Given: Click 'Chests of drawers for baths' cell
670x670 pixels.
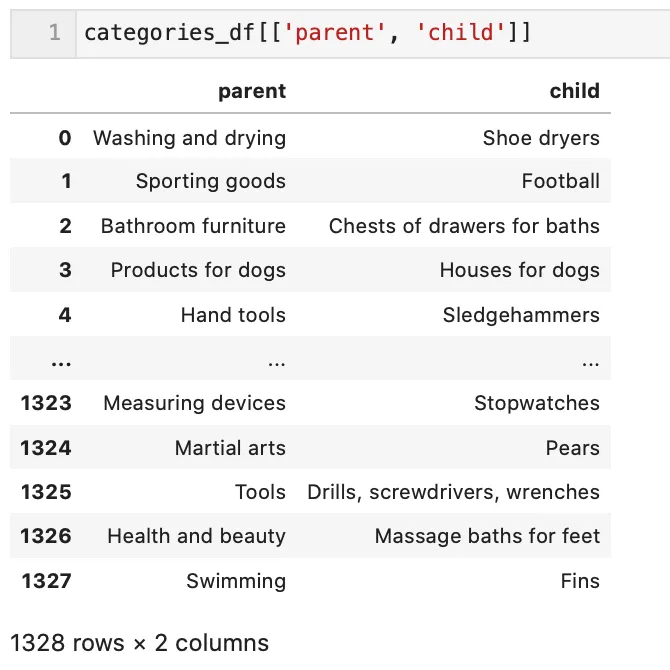Looking at the screenshot, I should [464, 226].
